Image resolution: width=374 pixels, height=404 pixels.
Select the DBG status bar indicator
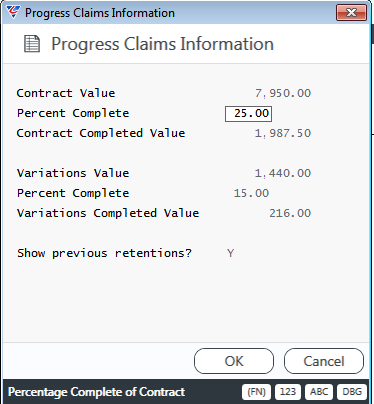[352, 392]
